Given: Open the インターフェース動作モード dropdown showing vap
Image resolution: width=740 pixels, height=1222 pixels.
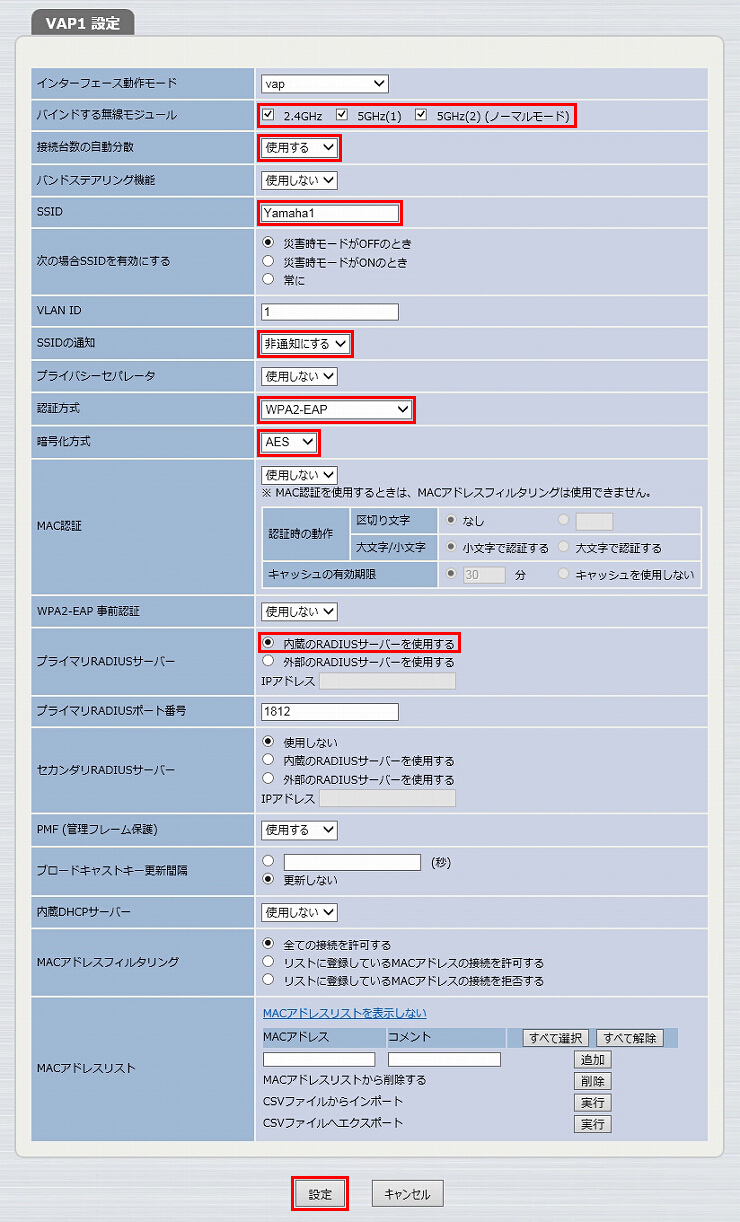Looking at the screenshot, I should point(325,84).
